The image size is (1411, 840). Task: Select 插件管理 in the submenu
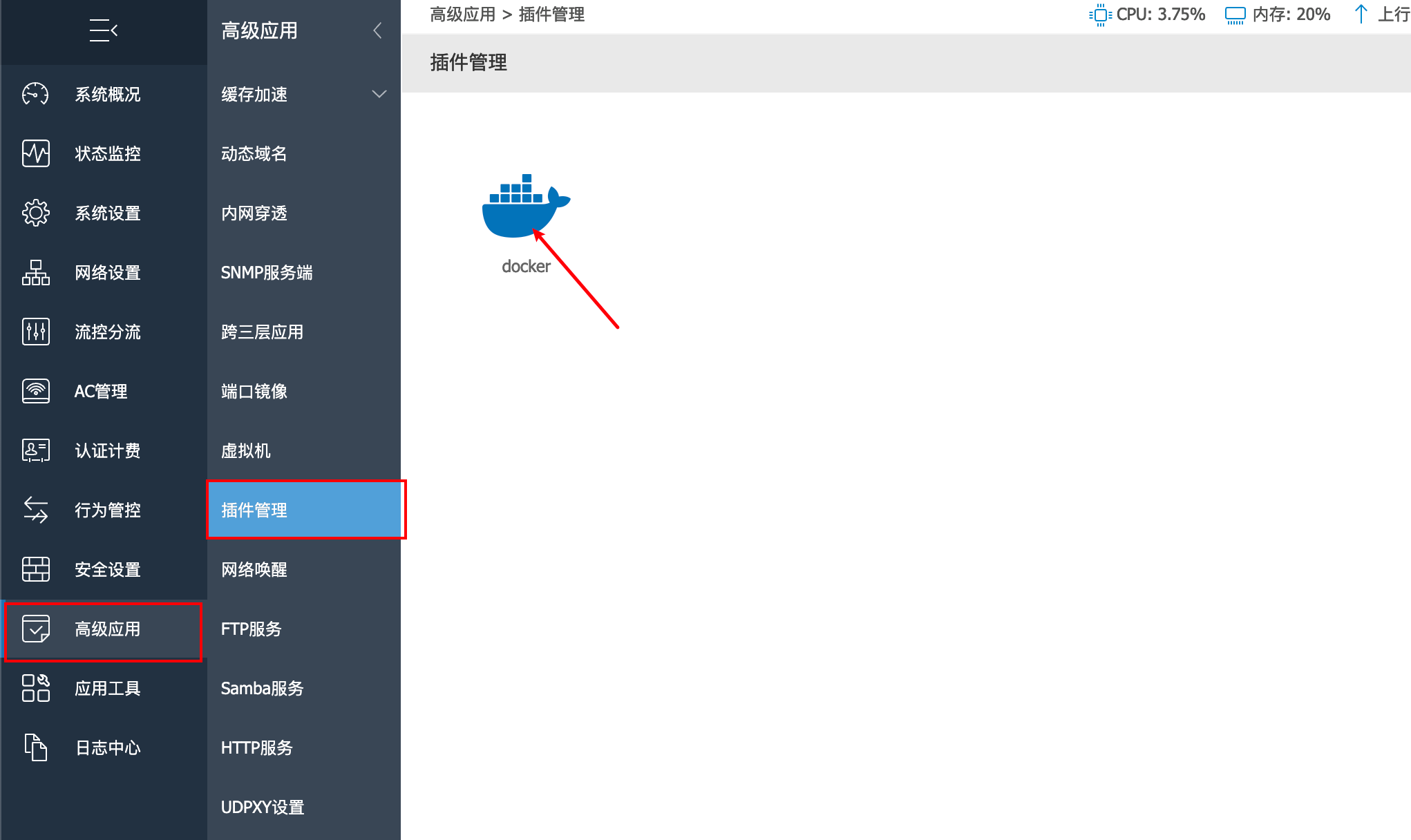[x=304, y=510]
